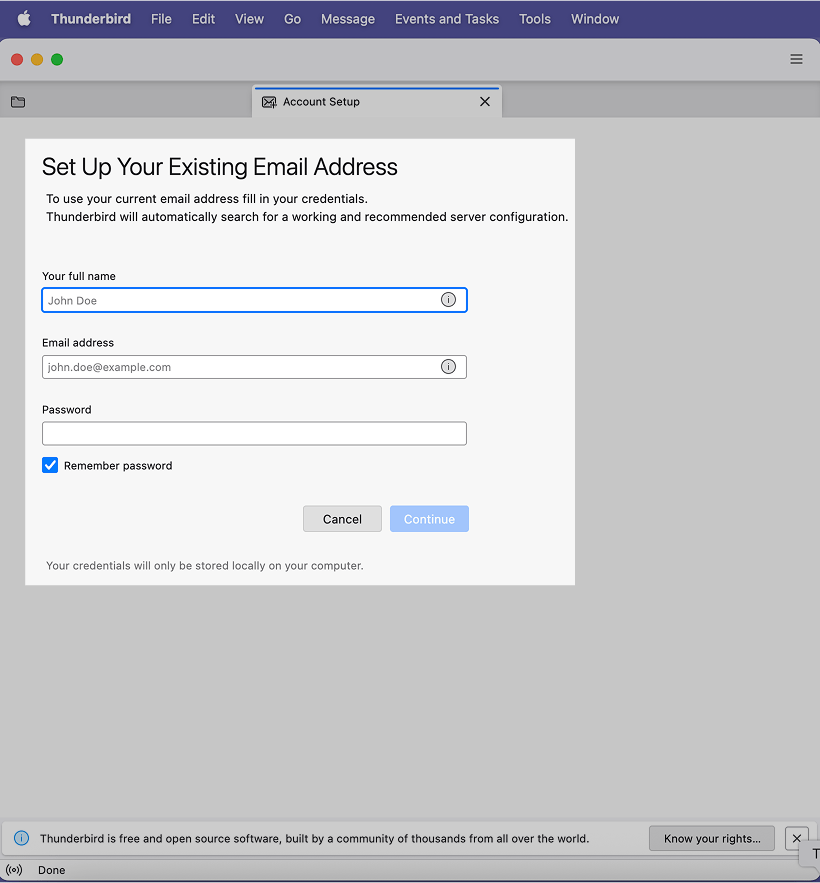Click into the Password field
Screen dimensions: 820x883
[254, 433]
